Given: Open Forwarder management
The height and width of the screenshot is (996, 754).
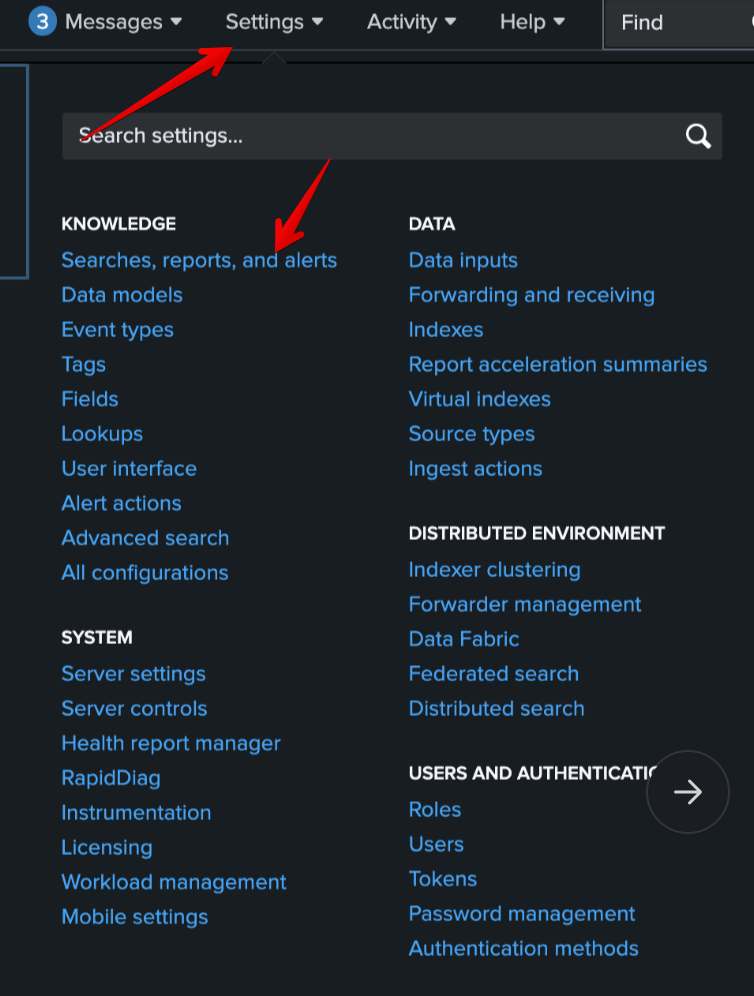Looking at the screenshot, I should (525, 604).
